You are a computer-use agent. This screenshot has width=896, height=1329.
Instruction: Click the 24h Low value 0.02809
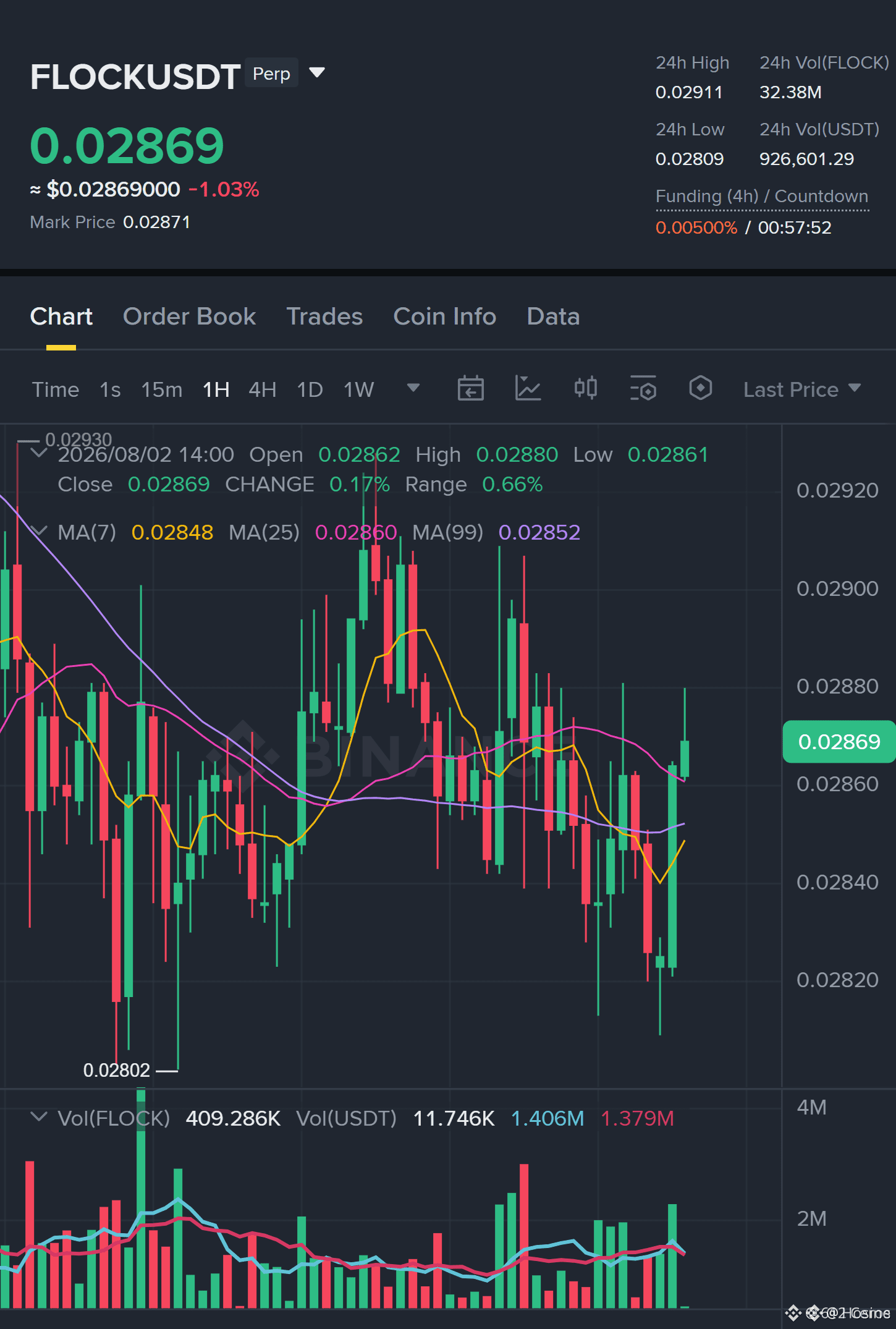(690, 159)
